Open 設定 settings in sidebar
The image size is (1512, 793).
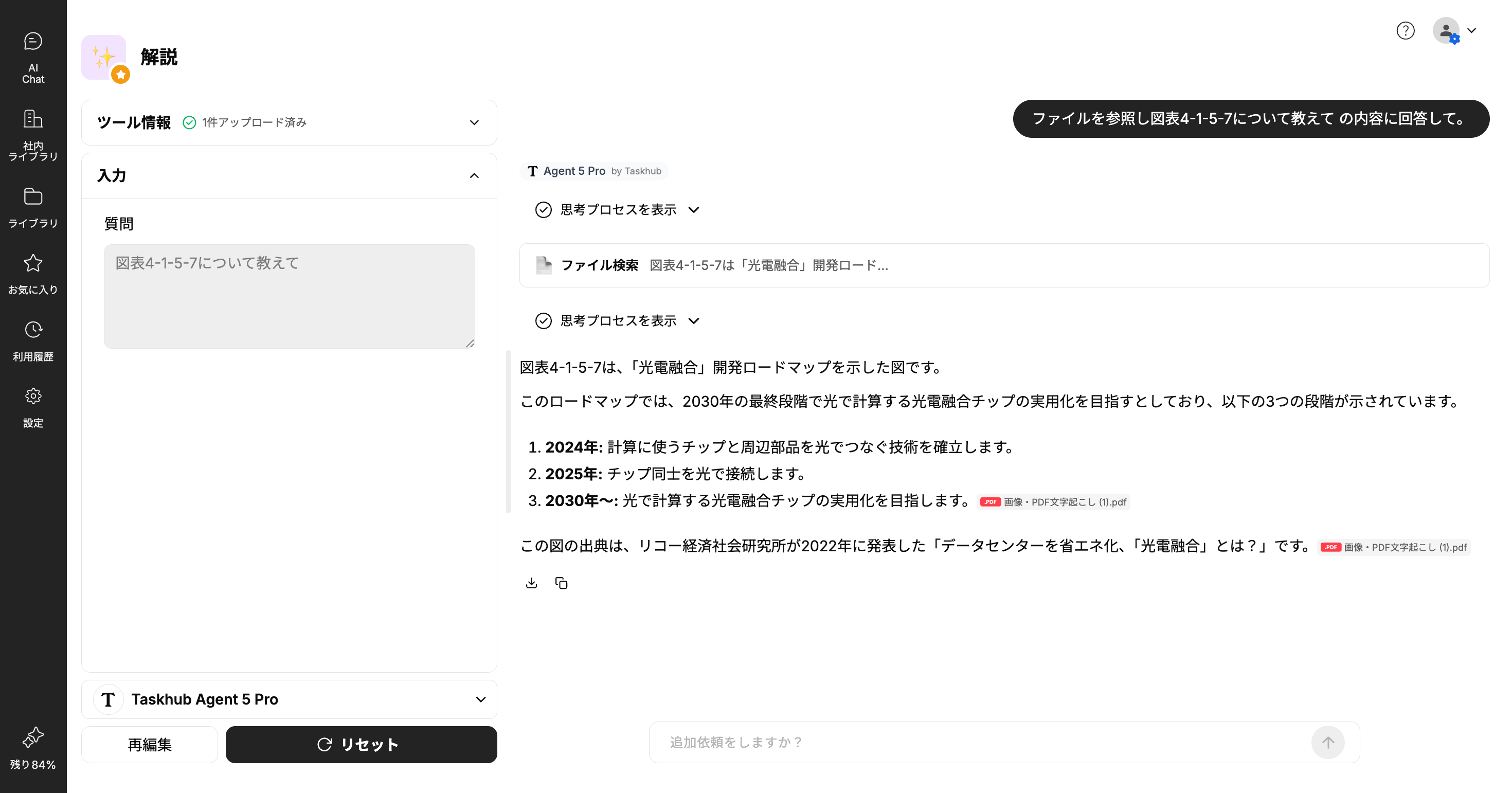coord(33,407)
